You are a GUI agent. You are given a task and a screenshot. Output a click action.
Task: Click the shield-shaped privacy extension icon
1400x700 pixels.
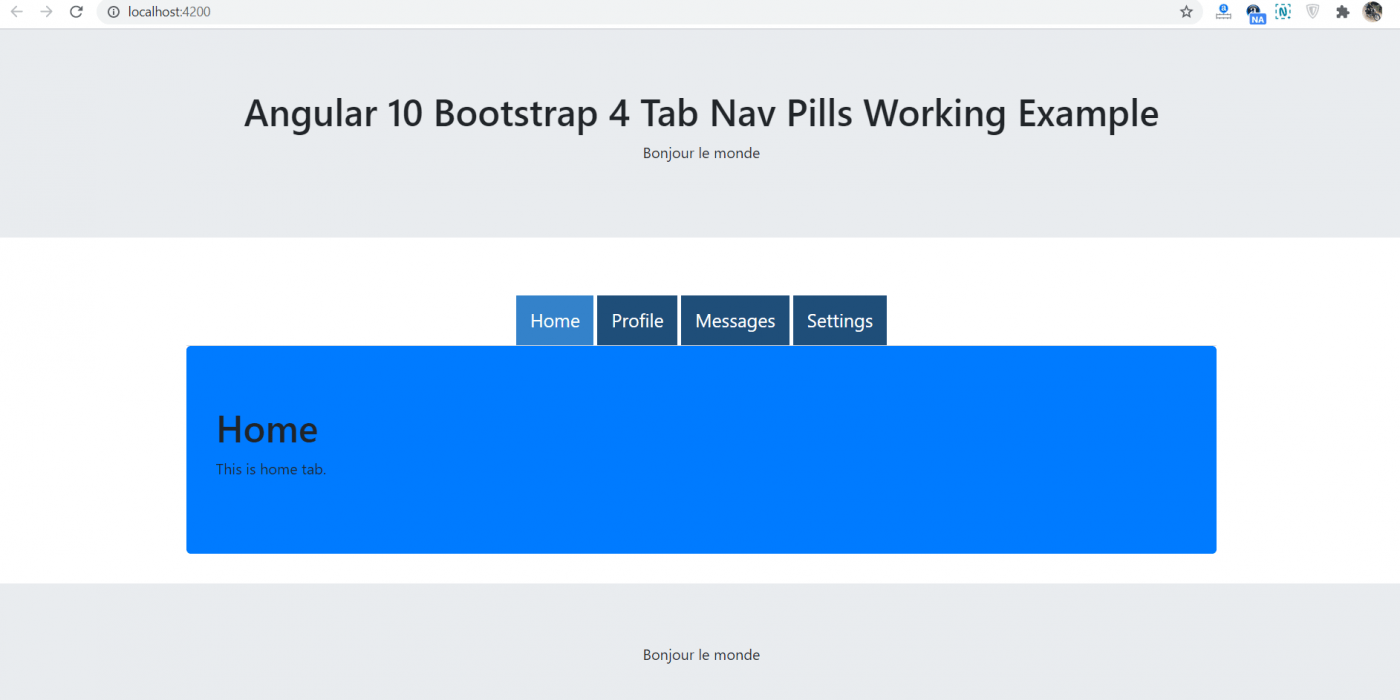1311,12
